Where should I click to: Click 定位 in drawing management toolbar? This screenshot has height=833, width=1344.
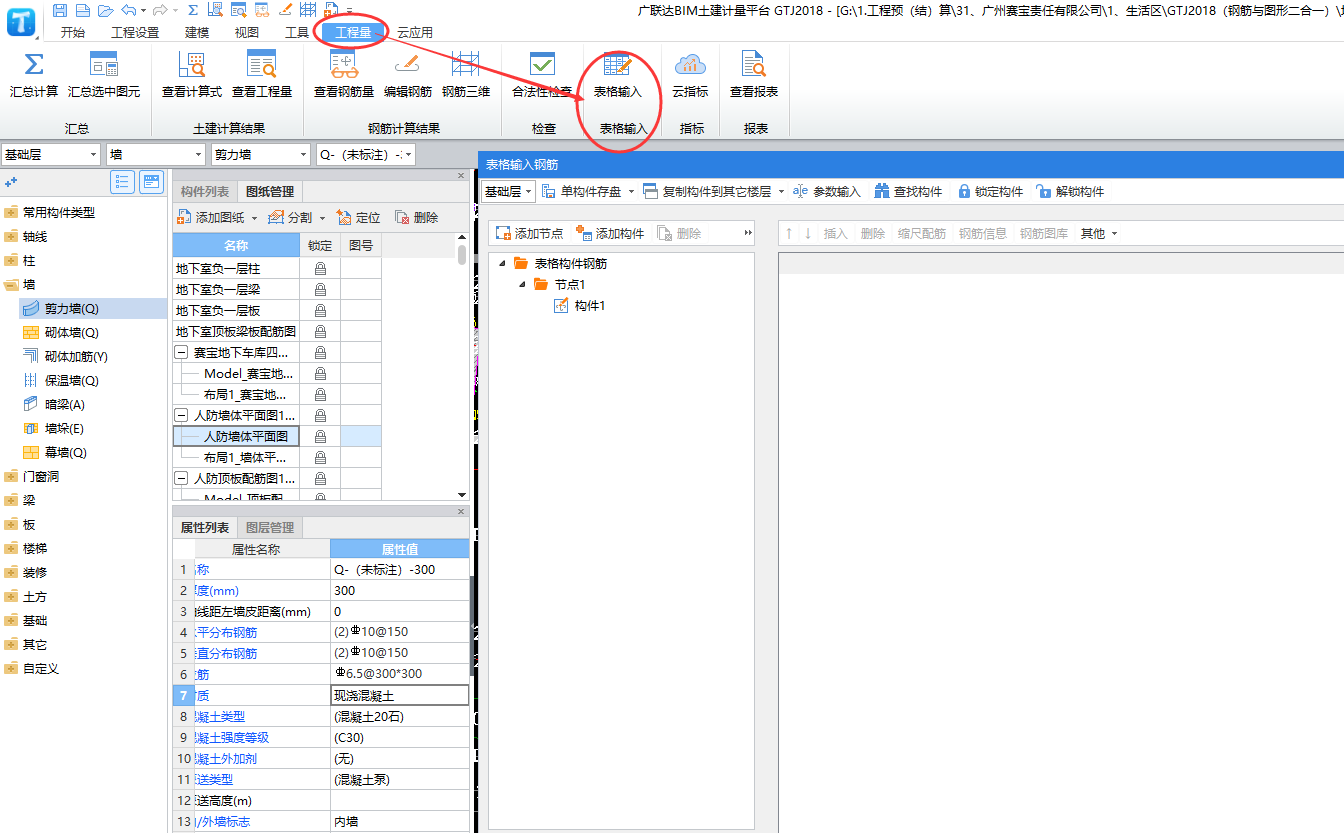[x=359, y=217]
